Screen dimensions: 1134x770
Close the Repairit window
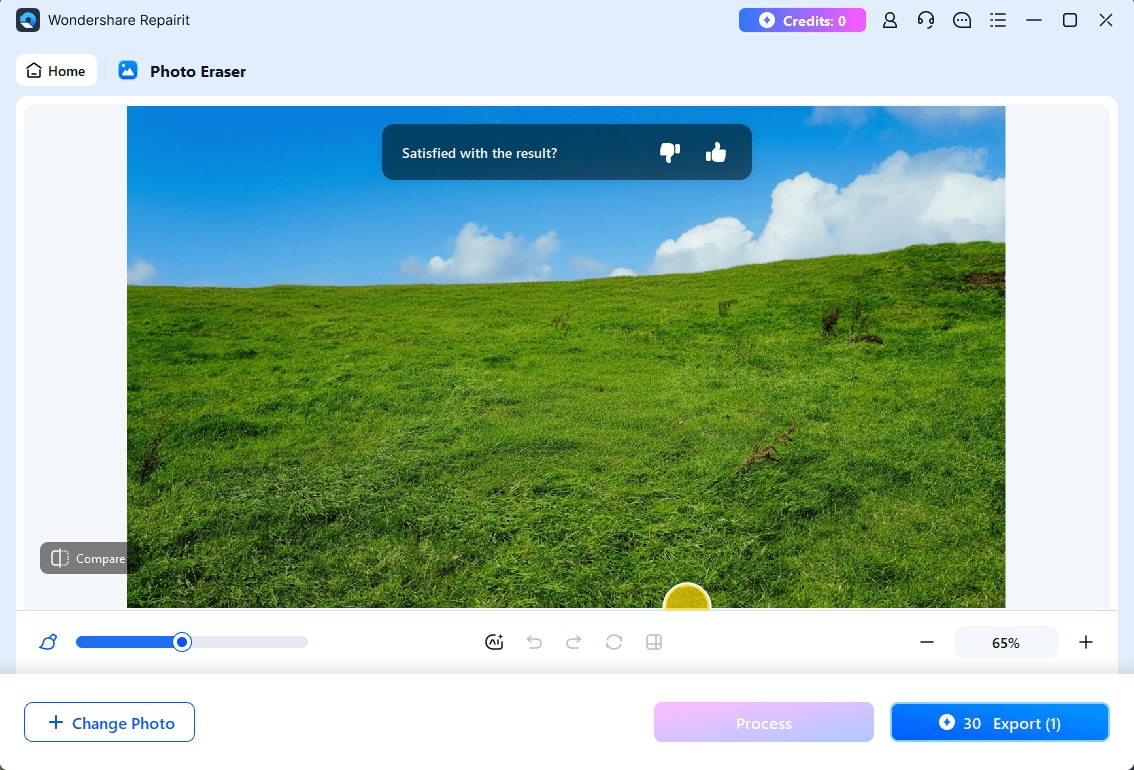coord(1106,20)
